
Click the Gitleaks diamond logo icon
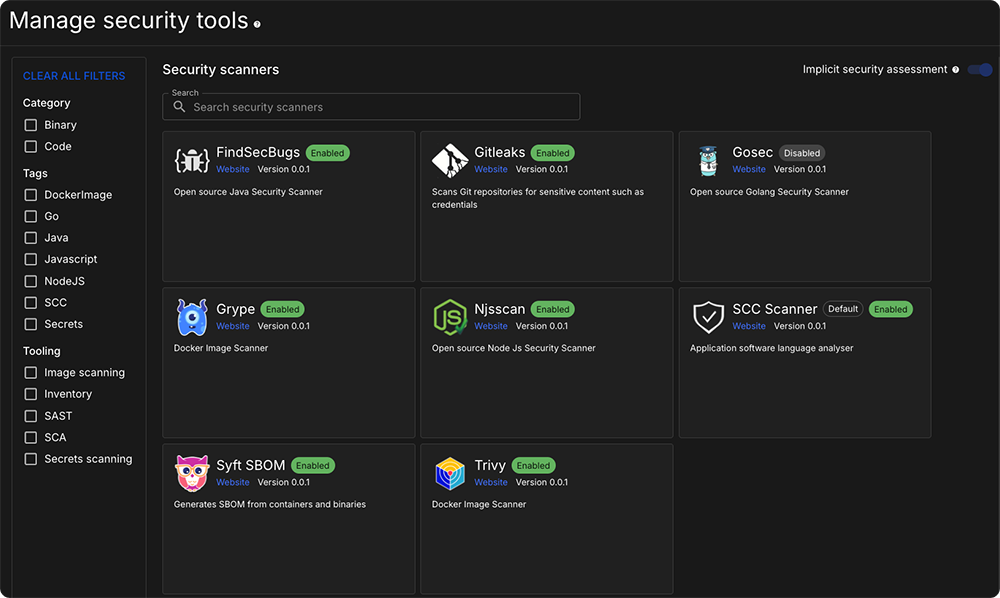click(x=450, y=160)
